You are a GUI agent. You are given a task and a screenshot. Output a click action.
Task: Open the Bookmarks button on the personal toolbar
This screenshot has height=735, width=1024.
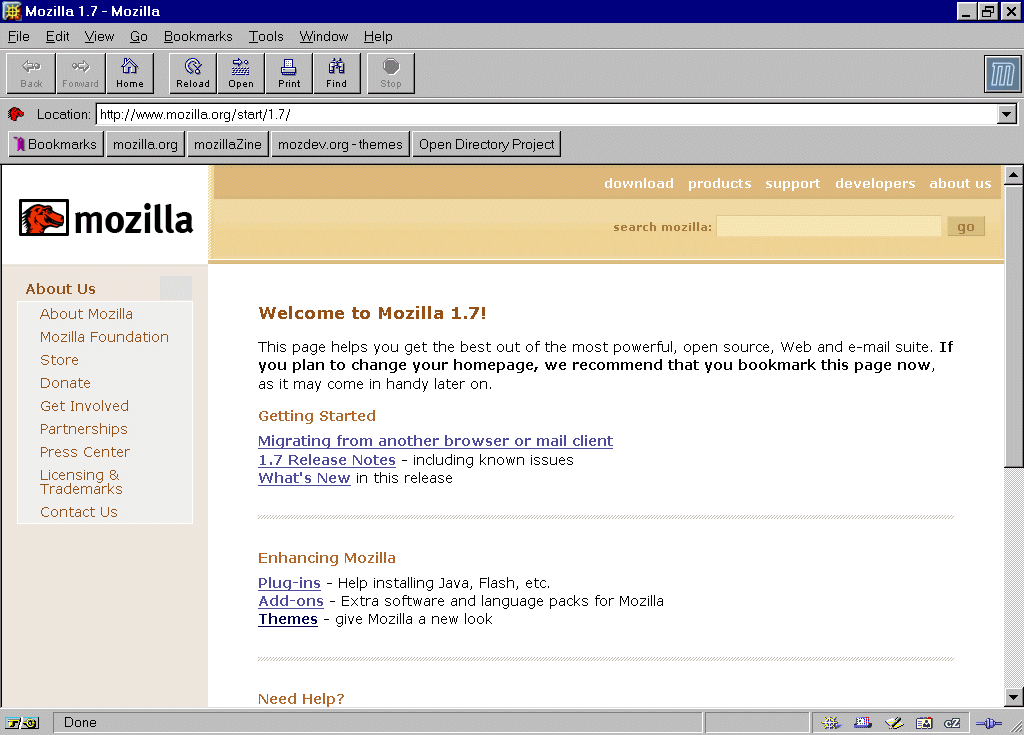click(56, 144)
